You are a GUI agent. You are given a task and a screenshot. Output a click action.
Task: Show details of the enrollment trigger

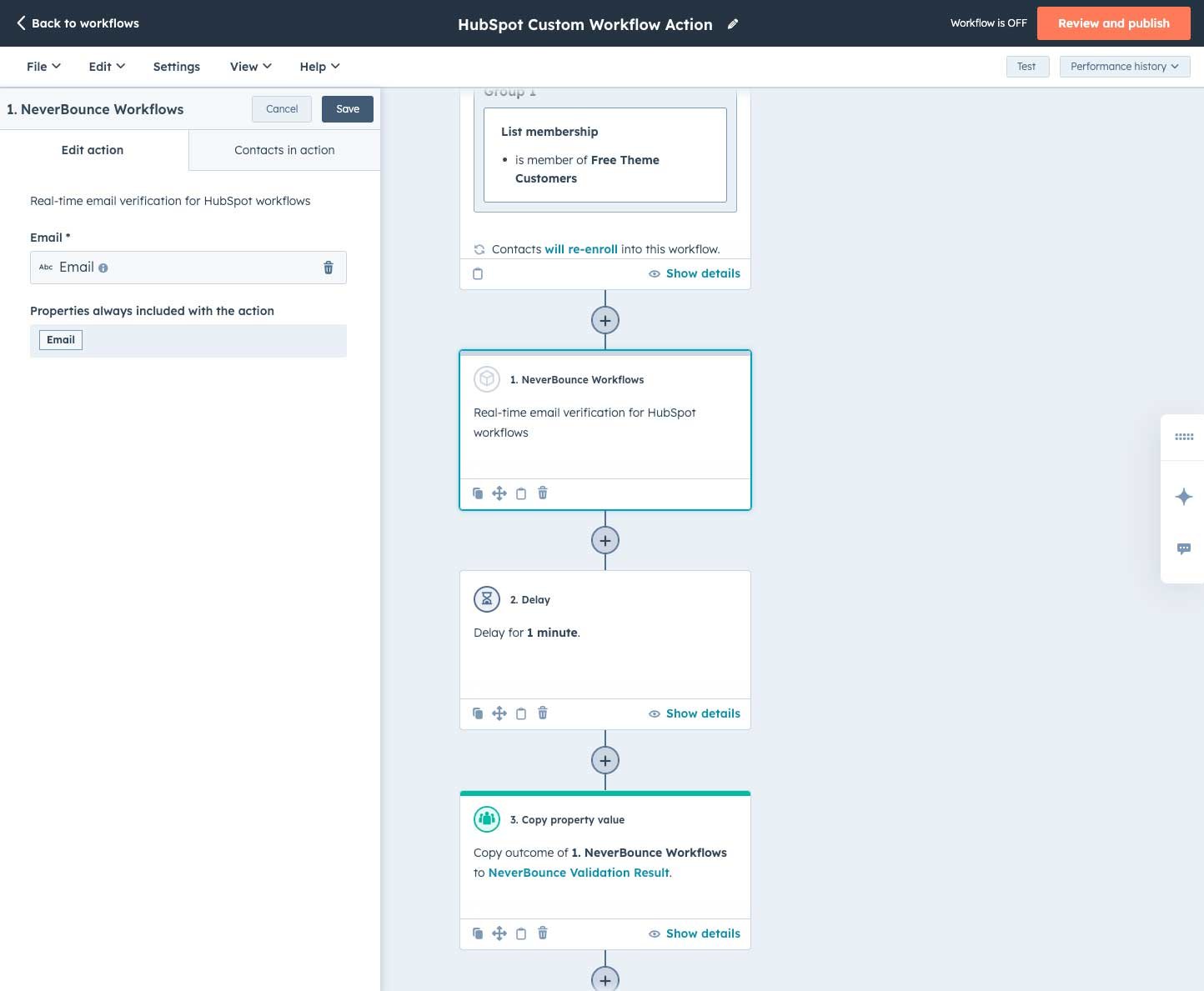pos(695,273)
